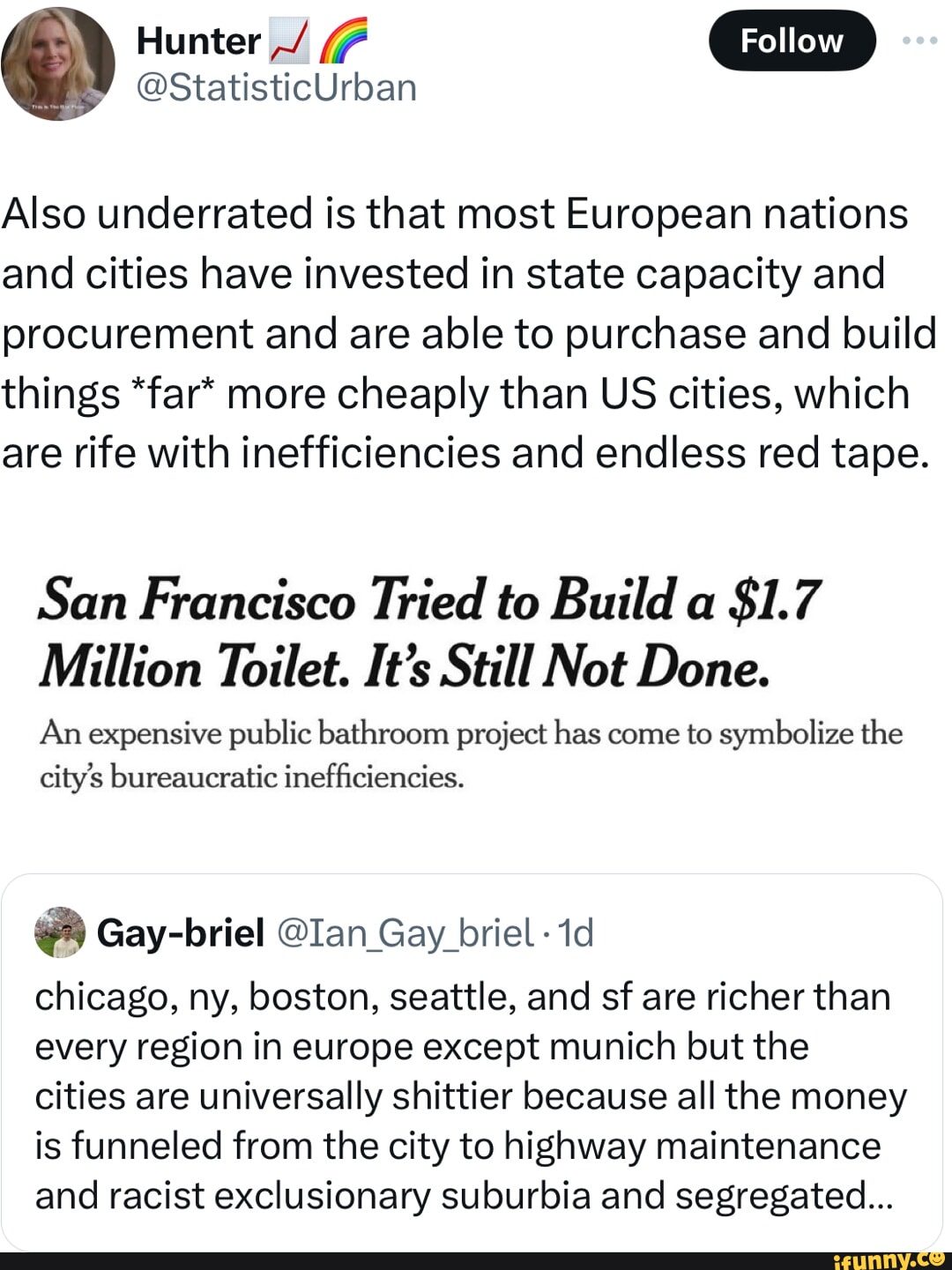
Task: Click the subheading about bureaucratic inefficiencies
Action: (471, 754)
